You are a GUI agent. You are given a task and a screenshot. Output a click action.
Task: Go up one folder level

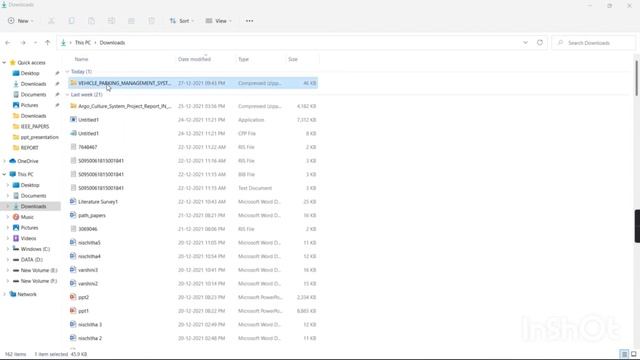coord(47,43)
